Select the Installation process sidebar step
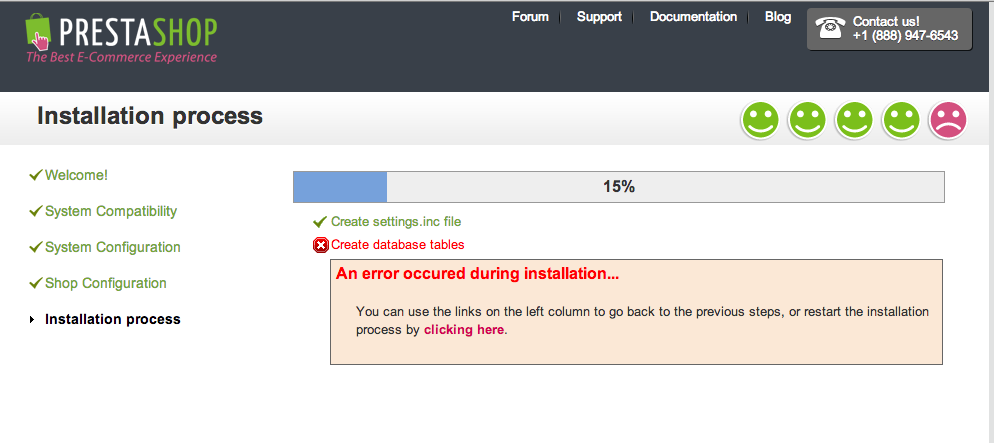The height and width of the screenshot is (443, 994). tap(113, 319)
